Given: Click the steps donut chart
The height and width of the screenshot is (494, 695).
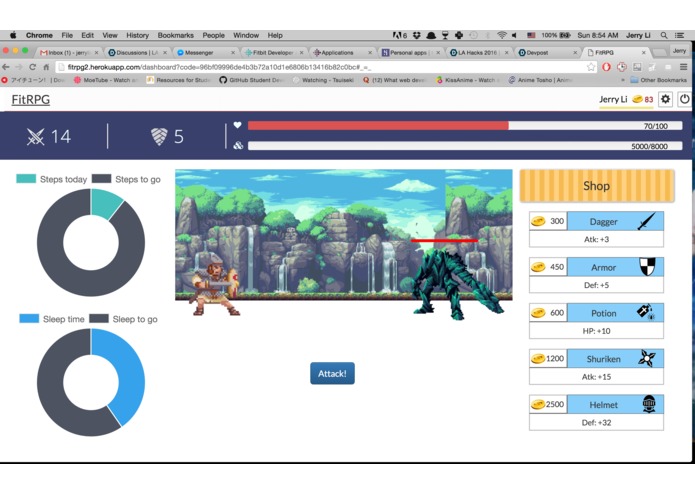Looking at the screenshot, I should (91, 242).
